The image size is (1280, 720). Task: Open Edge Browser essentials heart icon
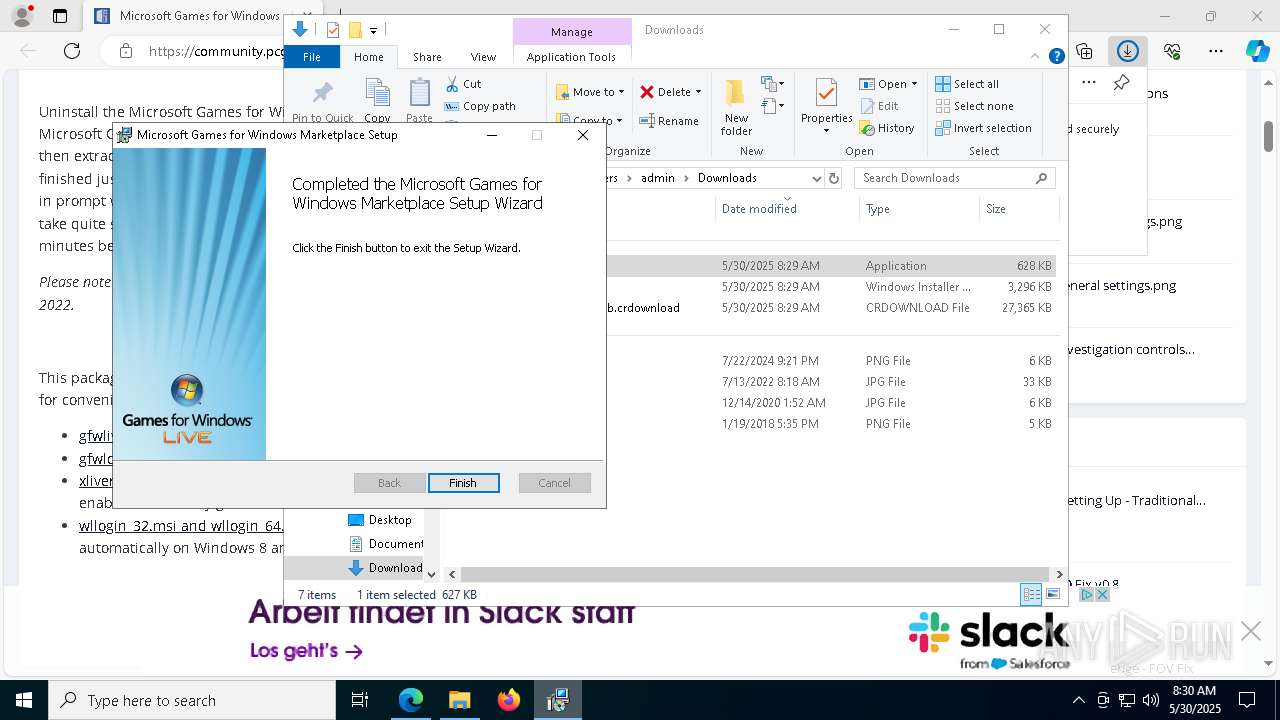(x=1172, y=51)
